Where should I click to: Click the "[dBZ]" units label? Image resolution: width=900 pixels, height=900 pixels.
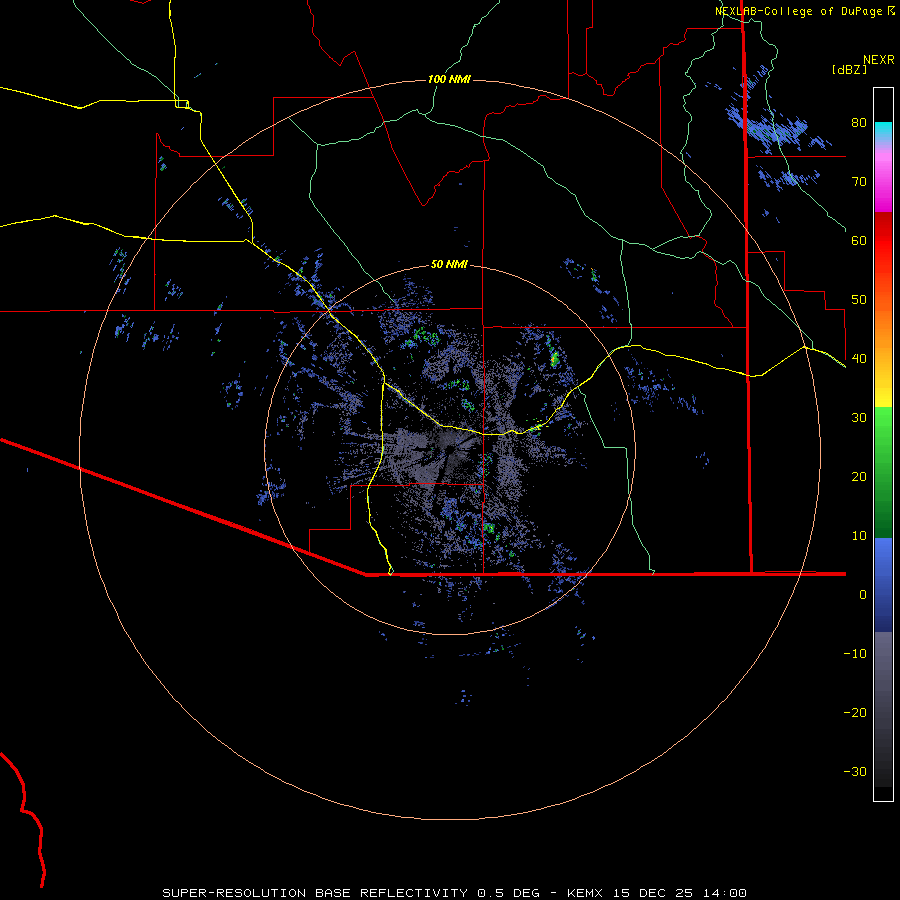[x=849, y=69]
